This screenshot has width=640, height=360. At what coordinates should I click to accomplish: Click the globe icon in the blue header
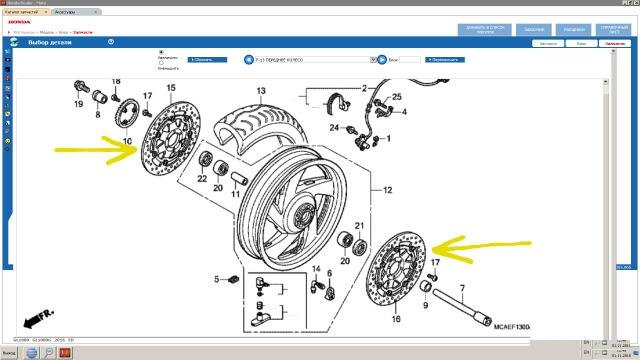coord(14,42)
